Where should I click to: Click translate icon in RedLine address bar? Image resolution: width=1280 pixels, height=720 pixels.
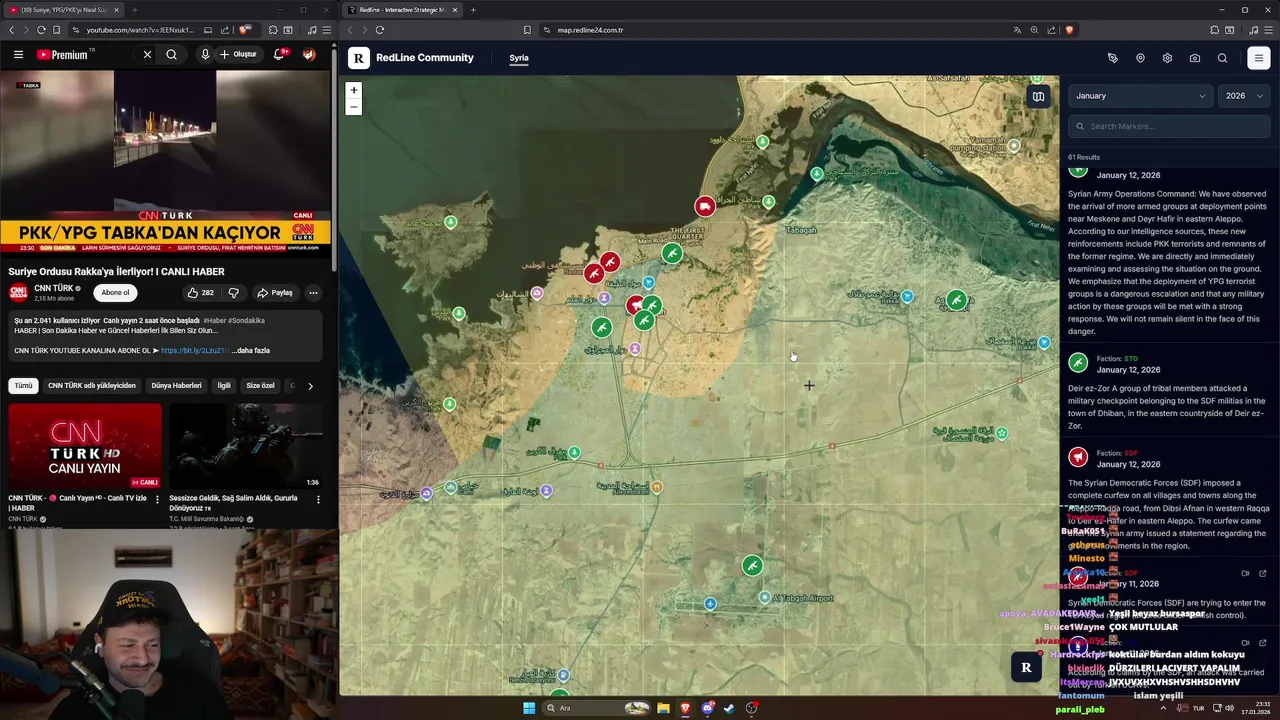1017,30
